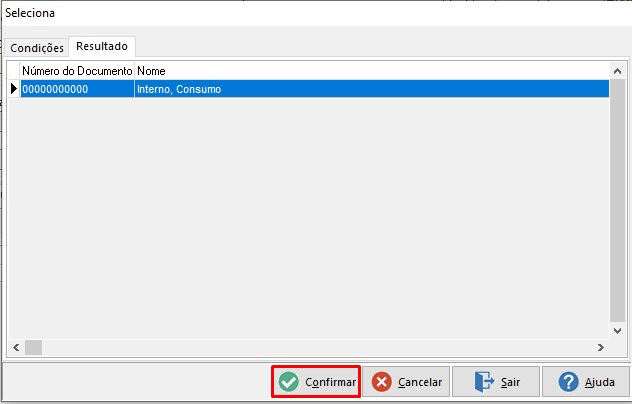This screenshot has width=632, height=404.
Task: Click the row indicator arrow of selected row
Action: (x=14, y=89)
